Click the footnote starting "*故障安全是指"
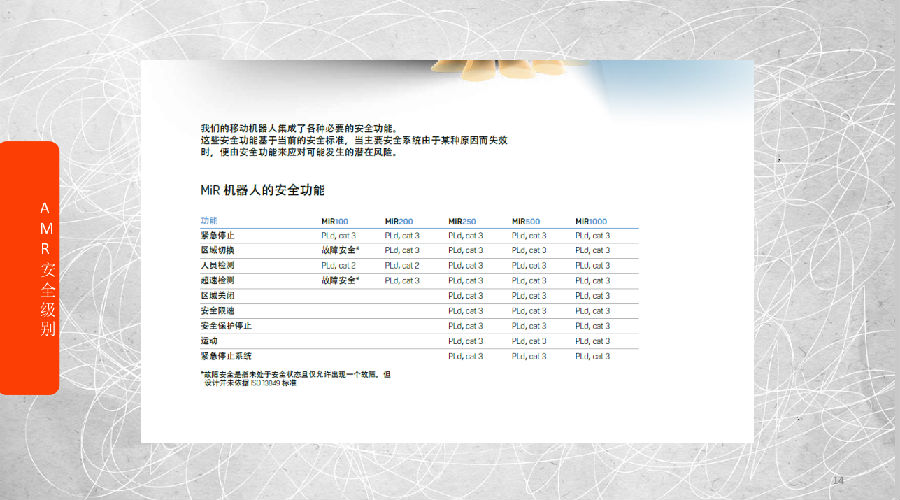 click(296, 374)
